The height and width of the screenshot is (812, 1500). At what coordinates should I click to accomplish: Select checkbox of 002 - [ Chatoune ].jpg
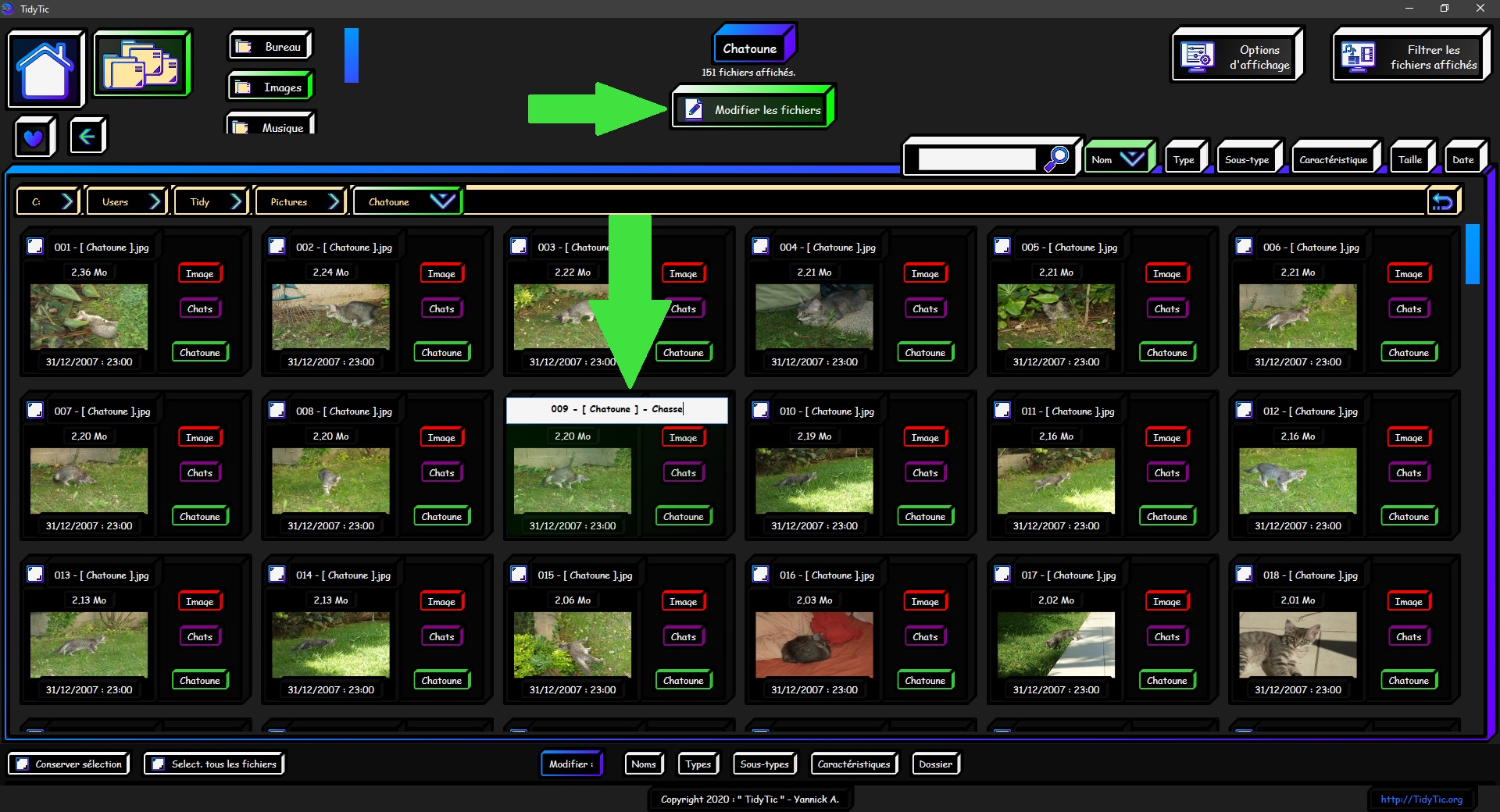tap(277, 247)
